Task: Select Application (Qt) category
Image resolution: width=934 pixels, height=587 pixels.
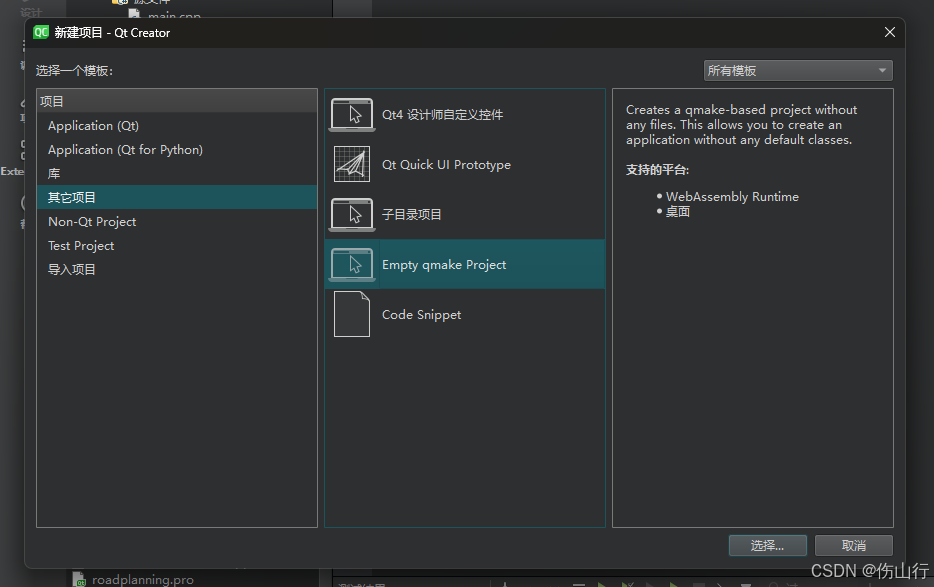Action: click(177, 126)
